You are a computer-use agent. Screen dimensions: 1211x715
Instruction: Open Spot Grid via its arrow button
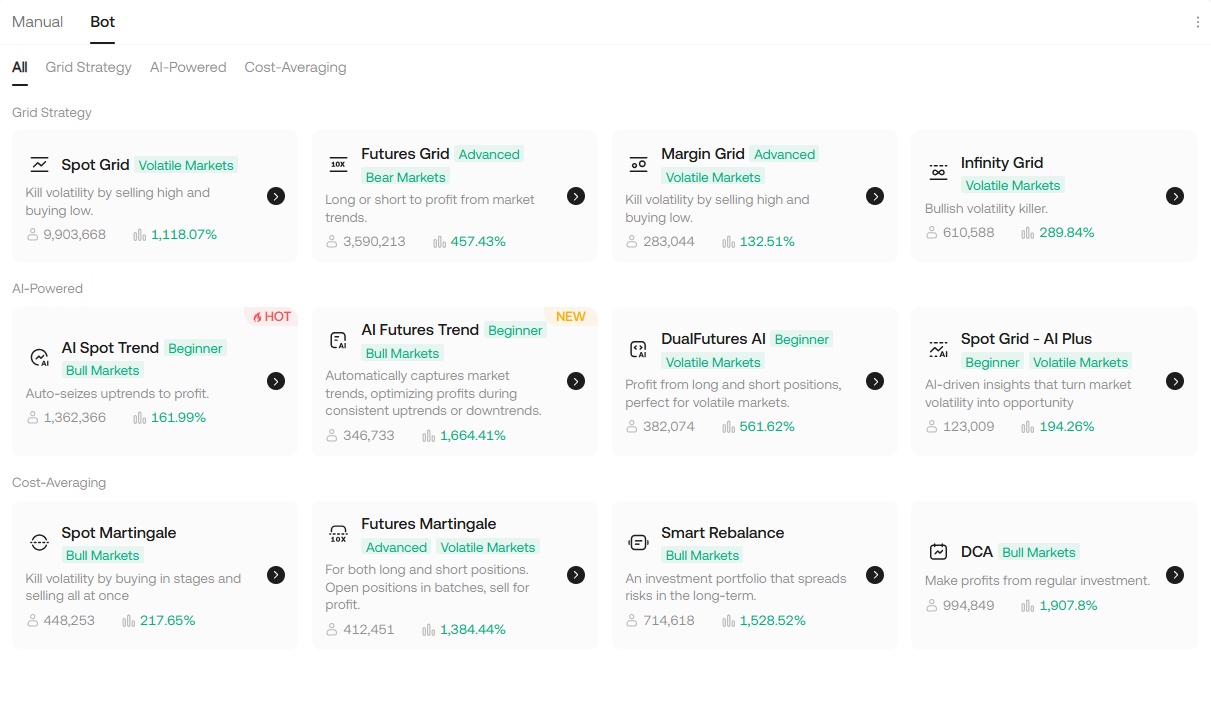(x=276, y=196)
